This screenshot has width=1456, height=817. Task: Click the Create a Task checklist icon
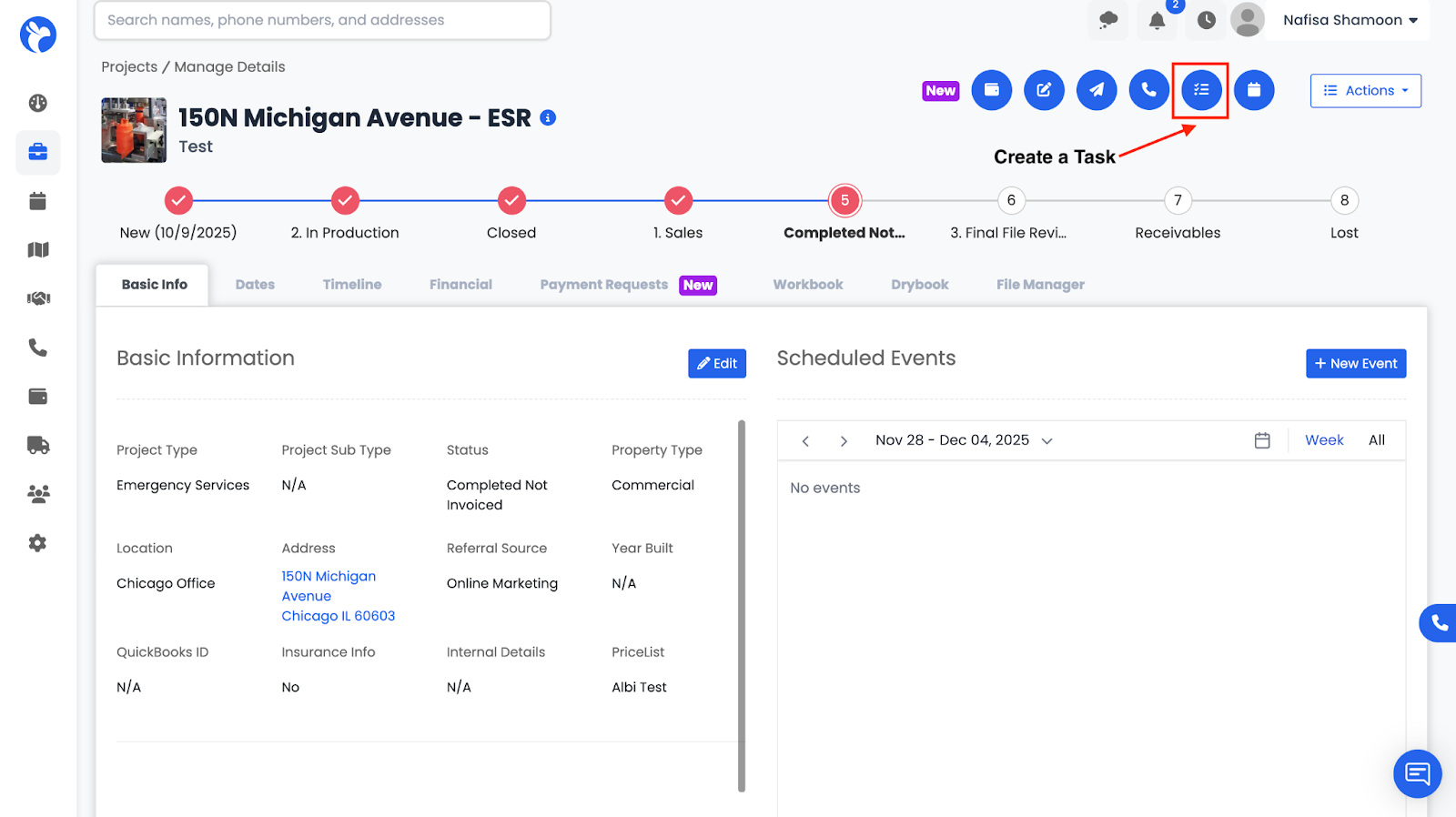(x=1201, y=90)
